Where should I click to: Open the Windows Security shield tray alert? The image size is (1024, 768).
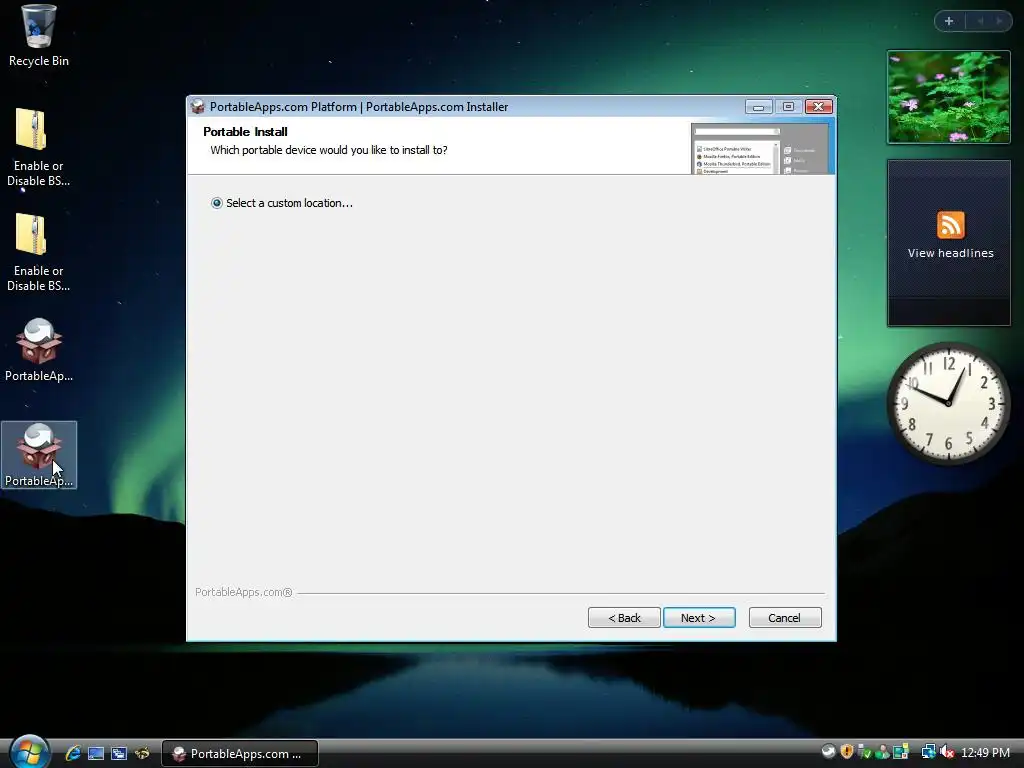847,752
